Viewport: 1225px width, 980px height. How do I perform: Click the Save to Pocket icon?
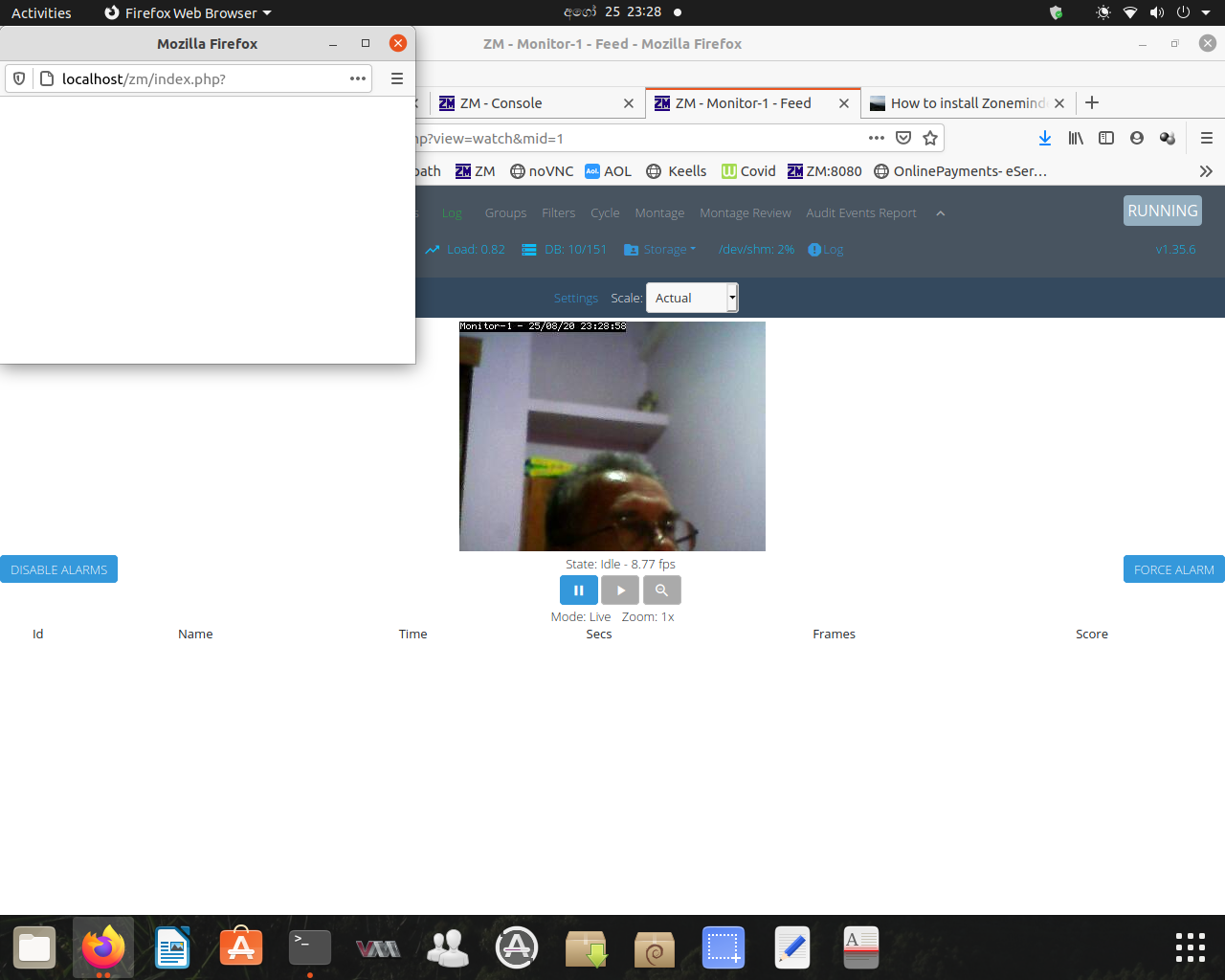point(903,138)
